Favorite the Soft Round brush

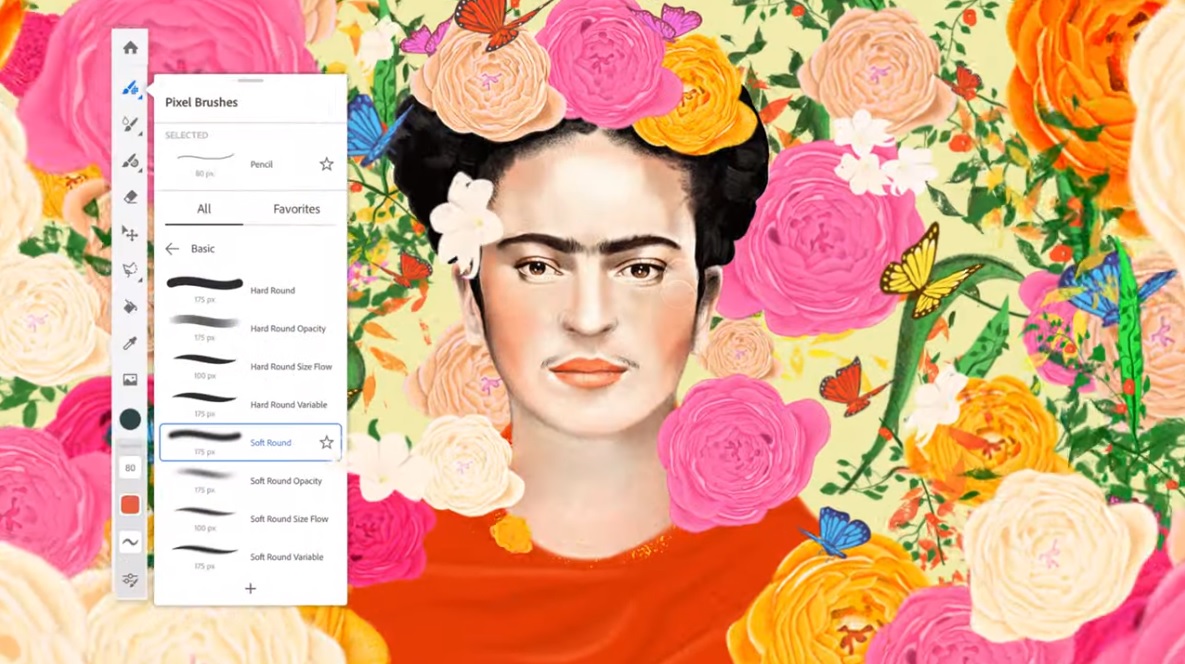326,443
